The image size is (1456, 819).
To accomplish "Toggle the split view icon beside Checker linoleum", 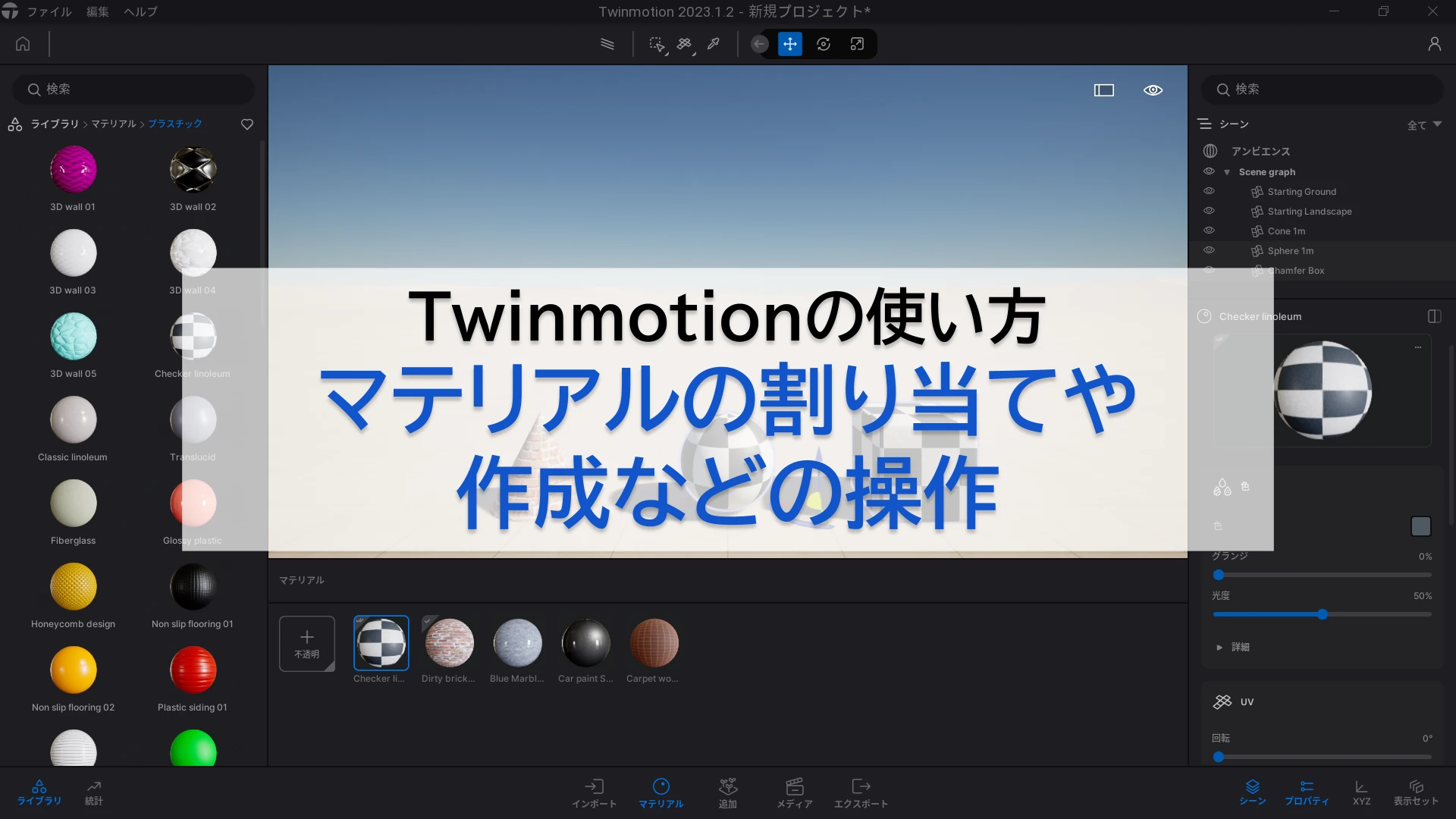I will [x=1434, y=316].
